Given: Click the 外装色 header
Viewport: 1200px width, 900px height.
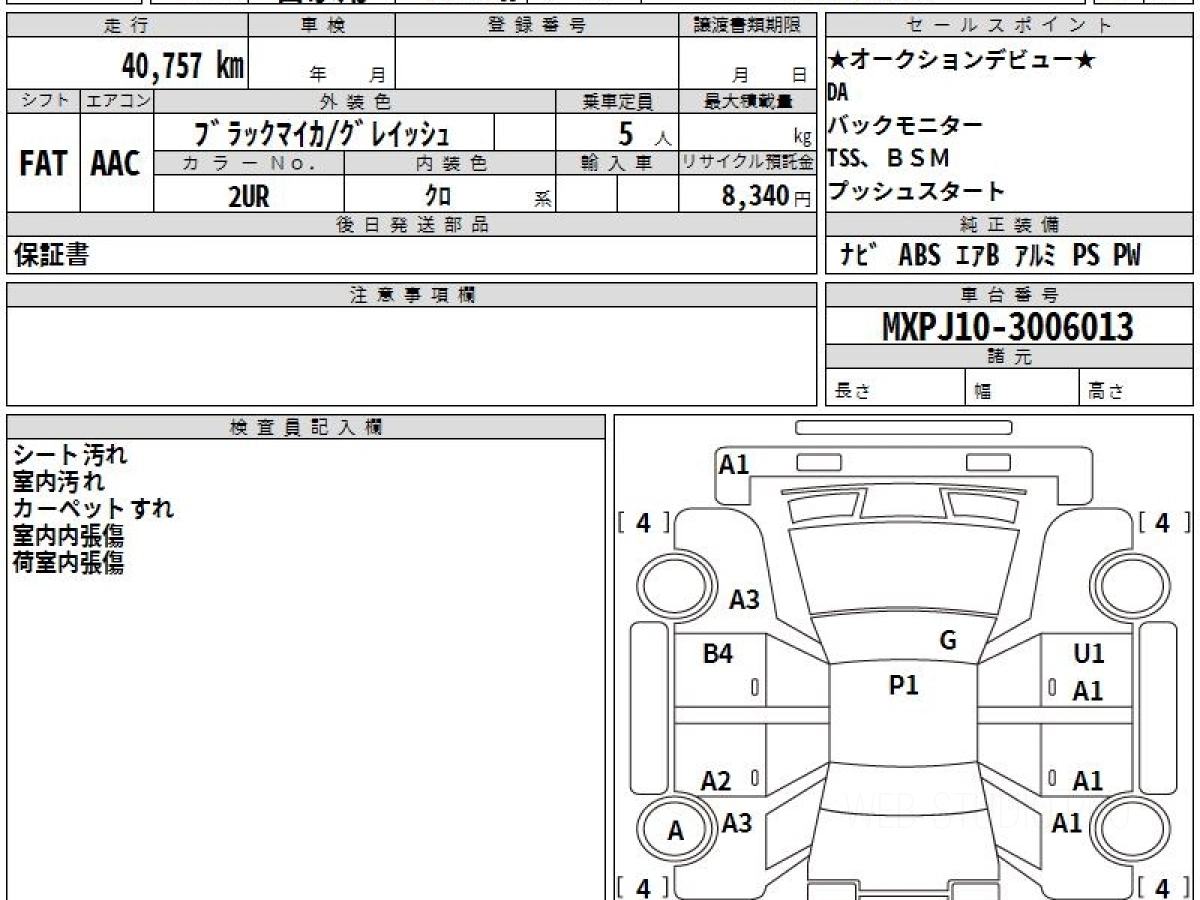Looking at the screenshot, I should (x=355, y=101).
